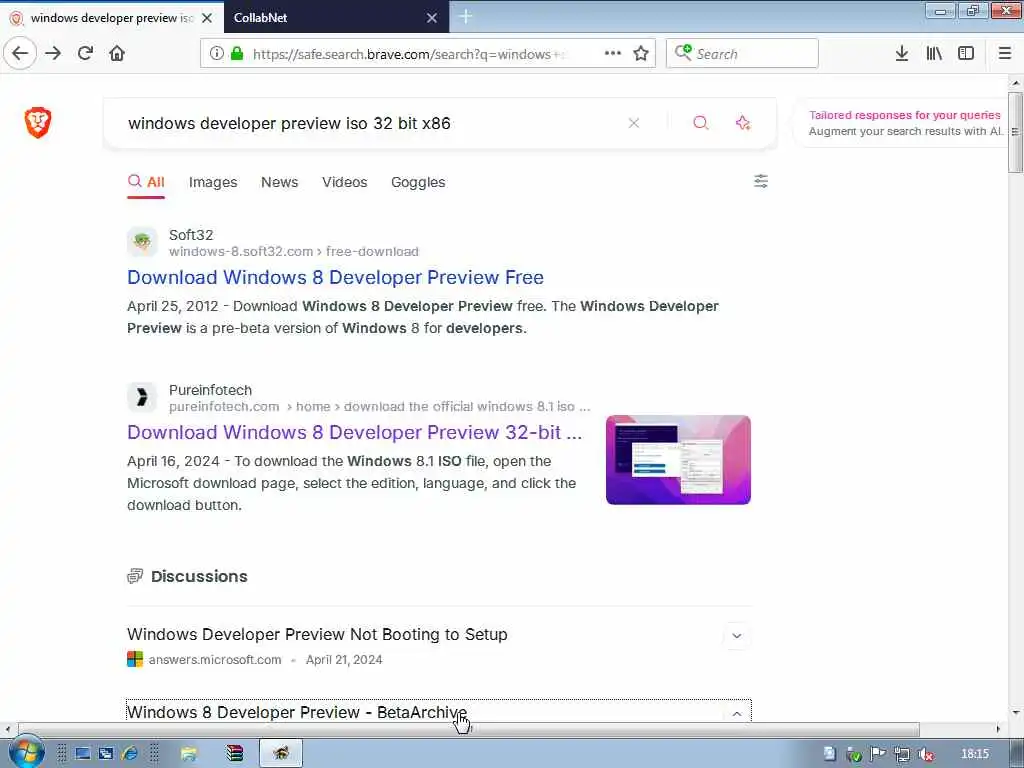
Task: Ask AI with the sparkle icon
Action: (x=743, y=123)
